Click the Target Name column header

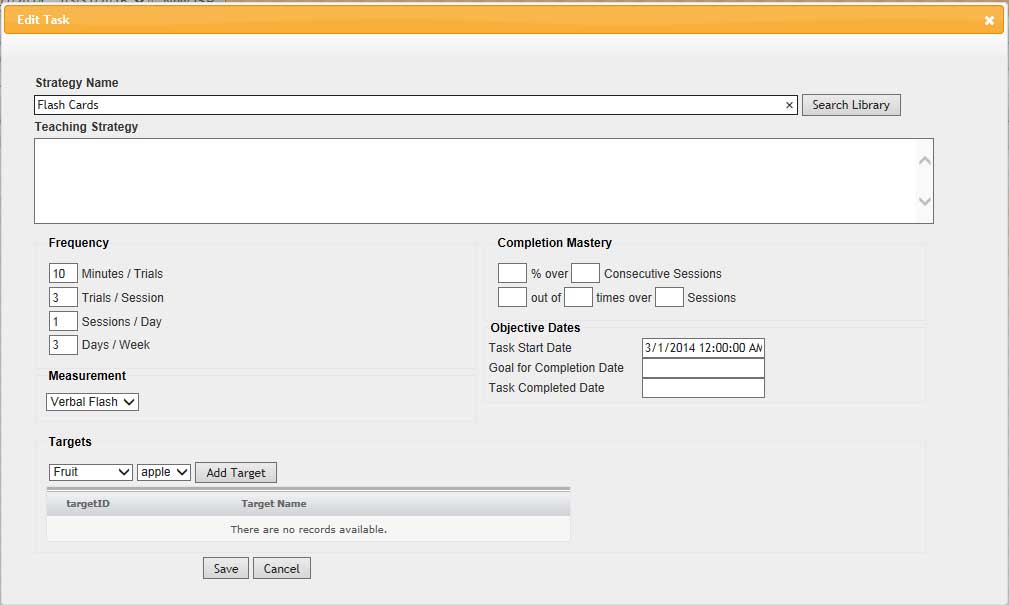tap(273, 504)
